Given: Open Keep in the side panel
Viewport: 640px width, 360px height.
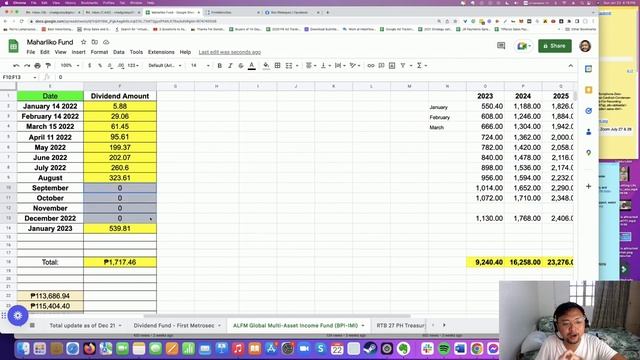Looking at the screenshot, I should click(589, 90).
